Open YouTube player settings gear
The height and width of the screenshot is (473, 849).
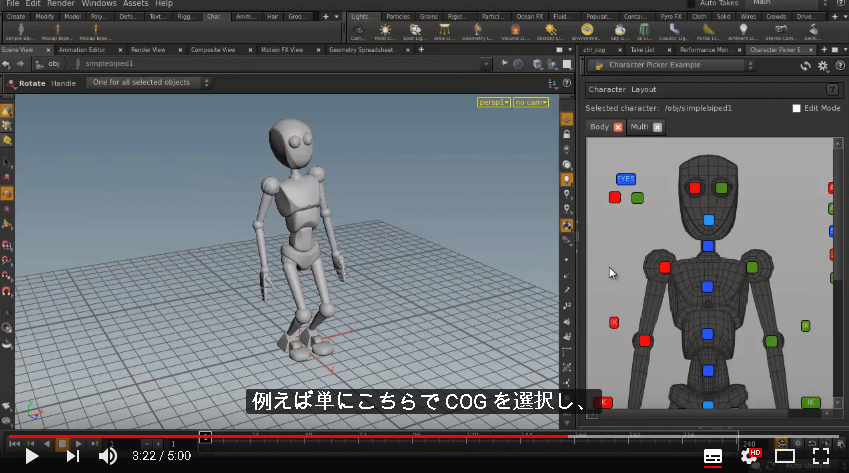(750, 456)
